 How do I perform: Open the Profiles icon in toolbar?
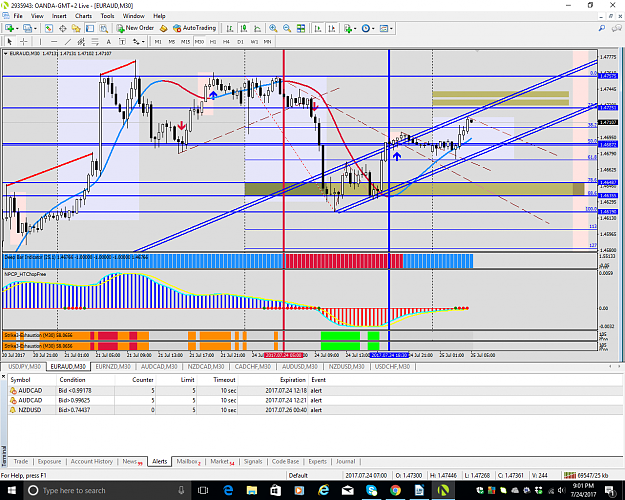(27, 28)
